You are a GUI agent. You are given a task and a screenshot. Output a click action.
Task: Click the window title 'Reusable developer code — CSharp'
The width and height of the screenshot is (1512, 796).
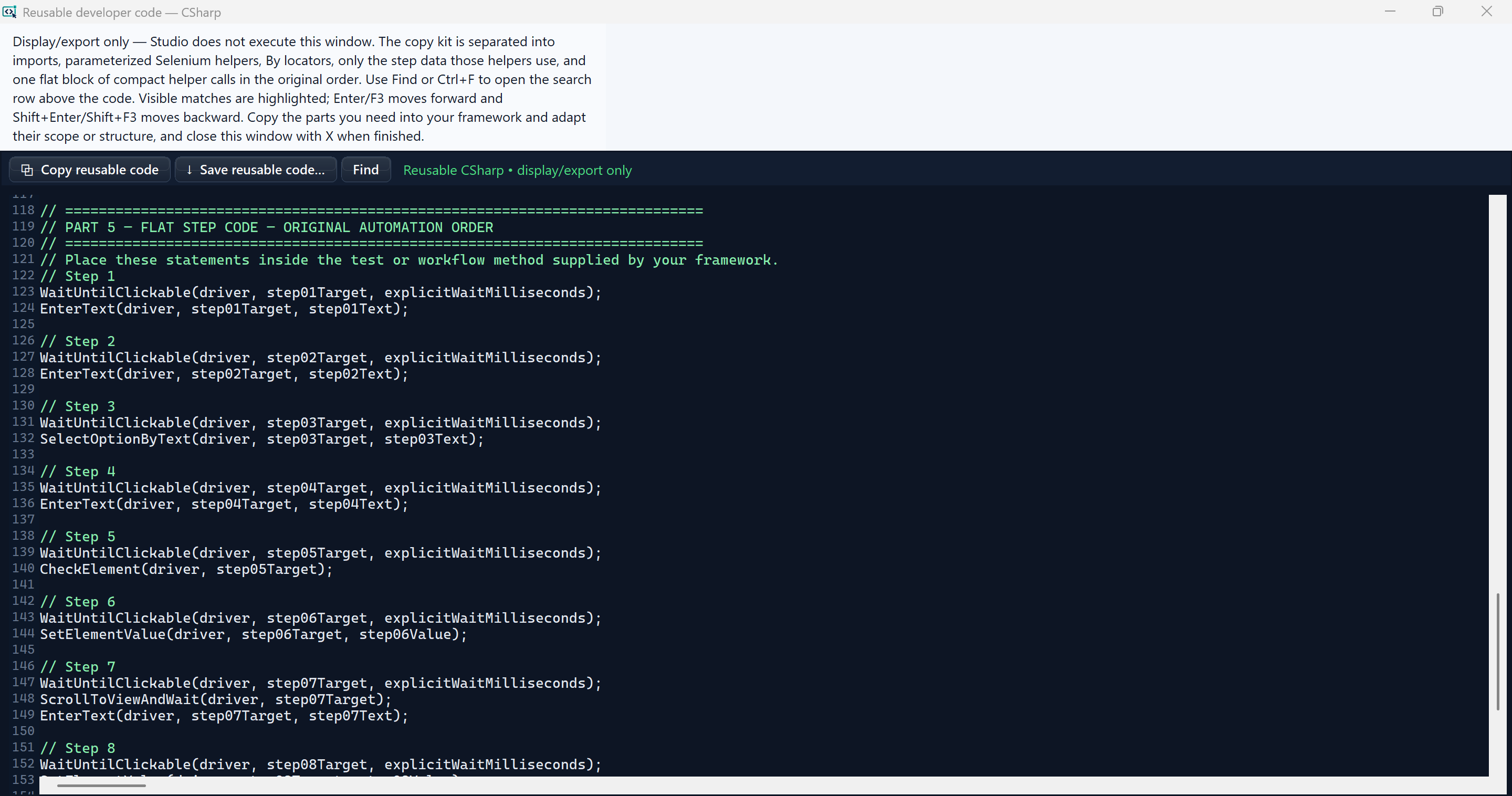(121, 12)
